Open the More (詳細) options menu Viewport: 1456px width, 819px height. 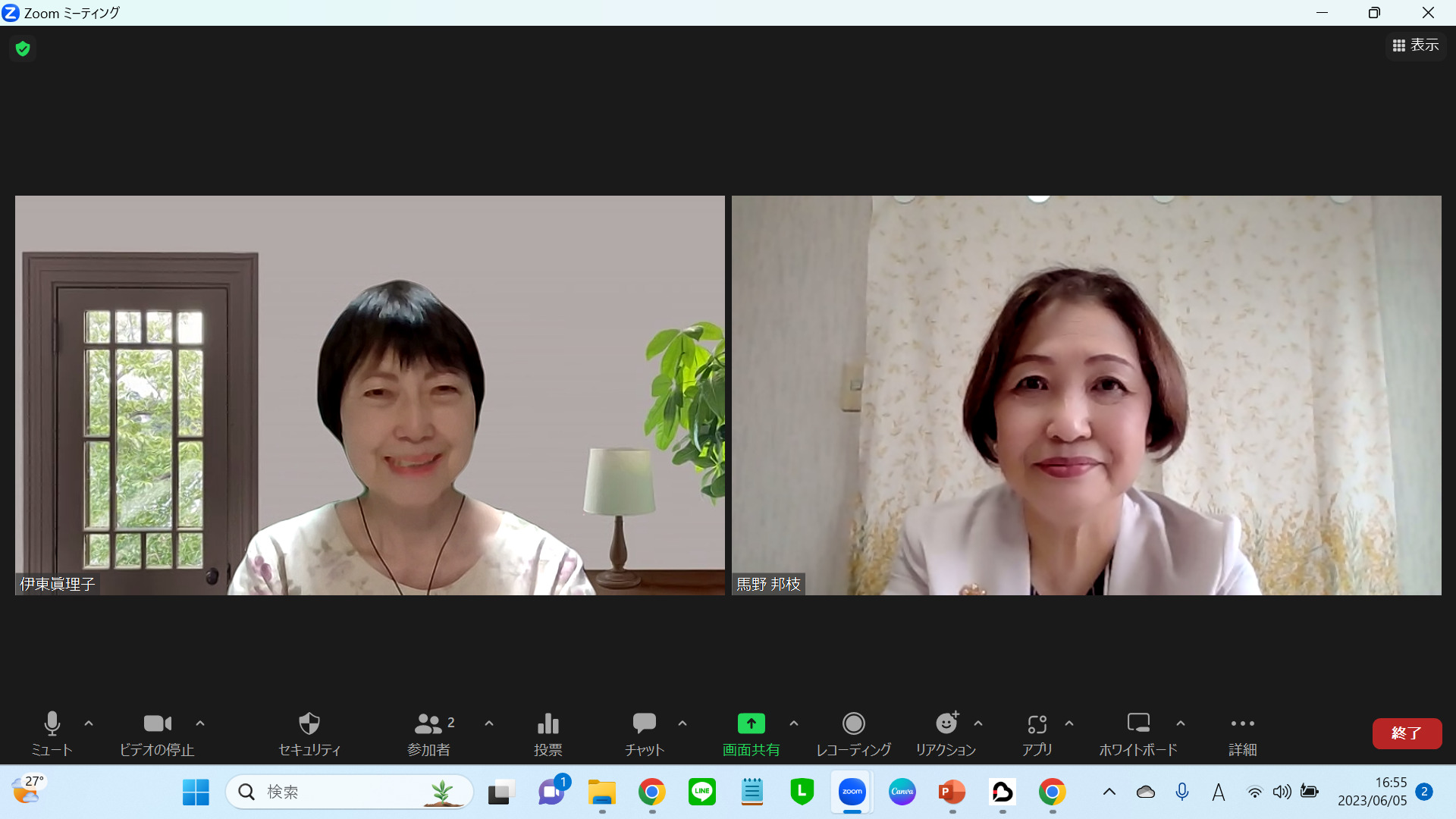click(x=1242, y=724)
